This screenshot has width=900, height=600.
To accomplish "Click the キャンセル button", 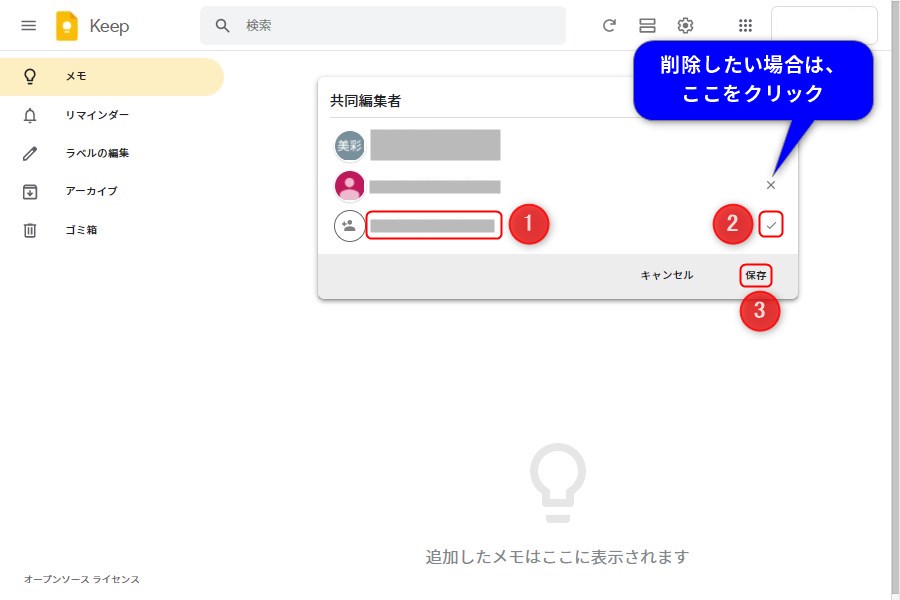I will (x=666, y=275).
